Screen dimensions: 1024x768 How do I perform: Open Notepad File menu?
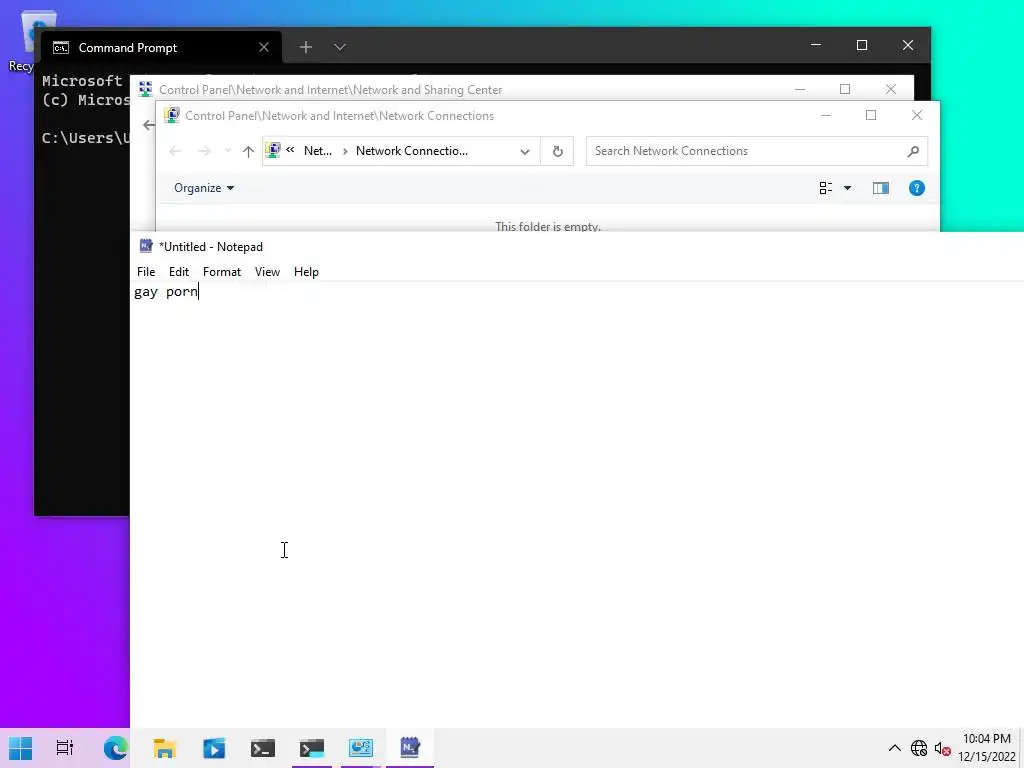click(146, 272)
